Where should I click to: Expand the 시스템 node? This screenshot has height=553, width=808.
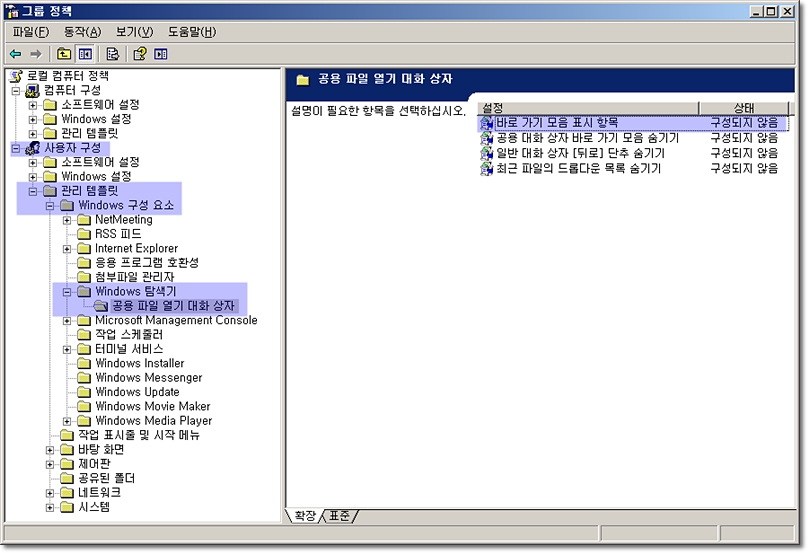pos(50,508)
